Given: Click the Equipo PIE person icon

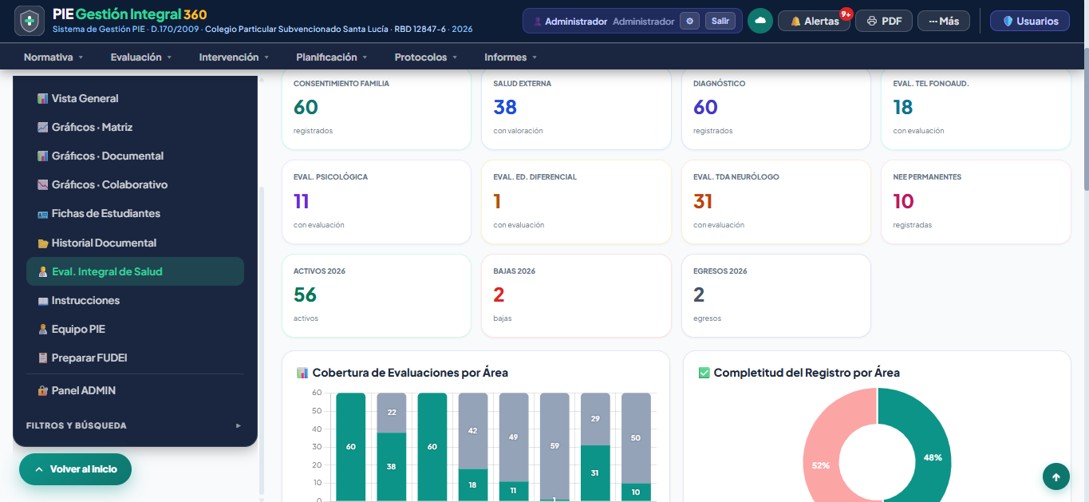Looking at the screenshot, I should coord(43,329).
